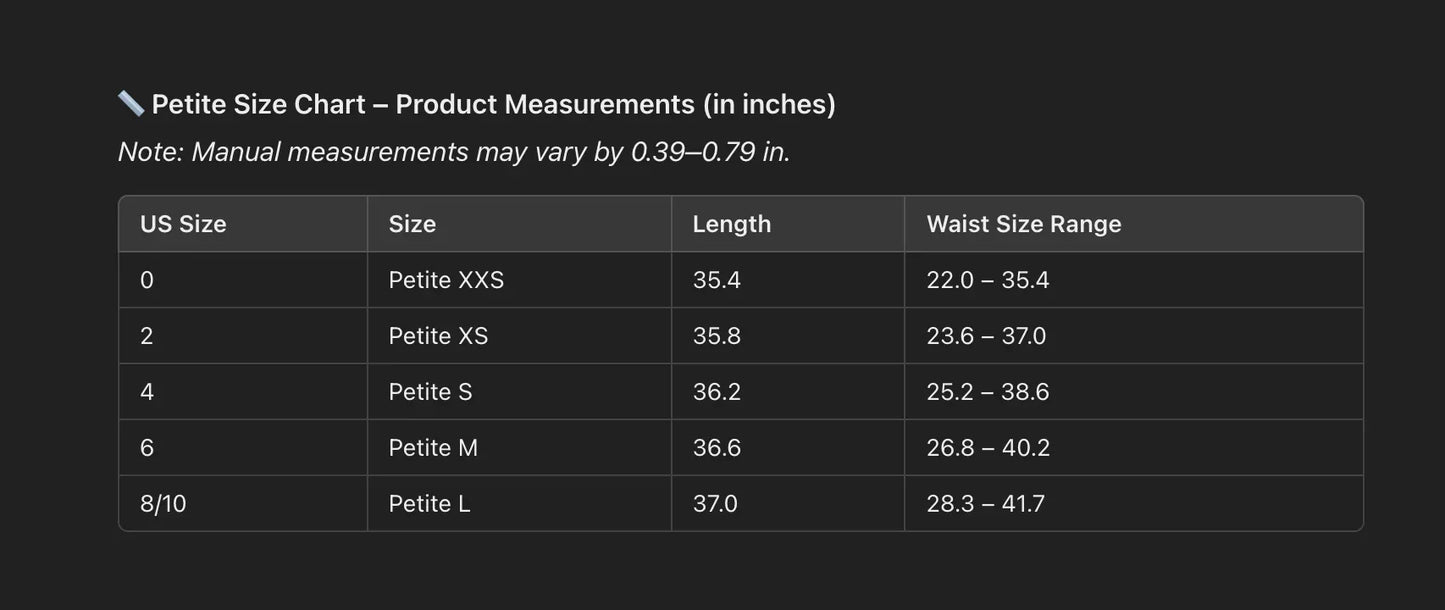Click the Length column header
1445x610 pixels.
click(x=731, y=224)
